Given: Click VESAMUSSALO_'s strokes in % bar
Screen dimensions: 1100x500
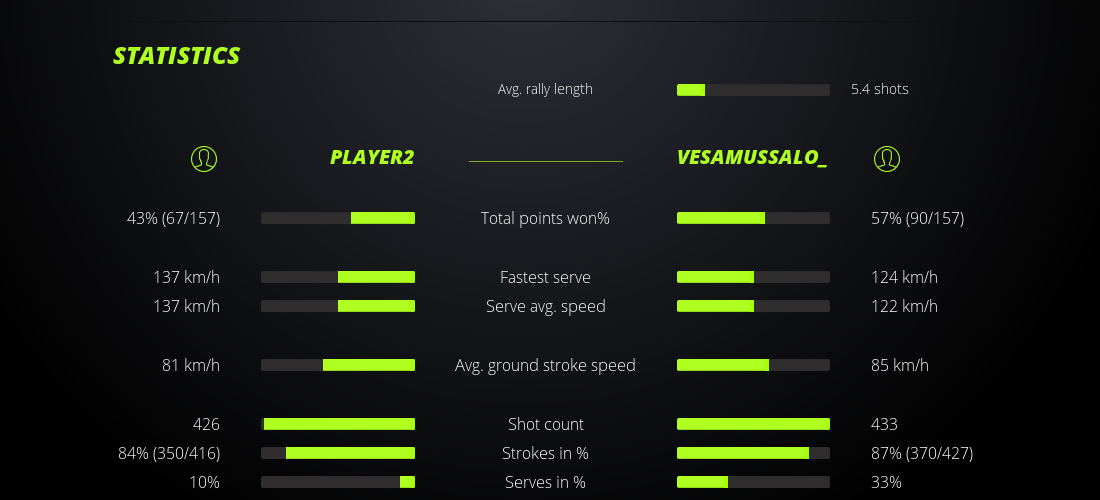Looking at the screenshot, I should click(753, 453).
